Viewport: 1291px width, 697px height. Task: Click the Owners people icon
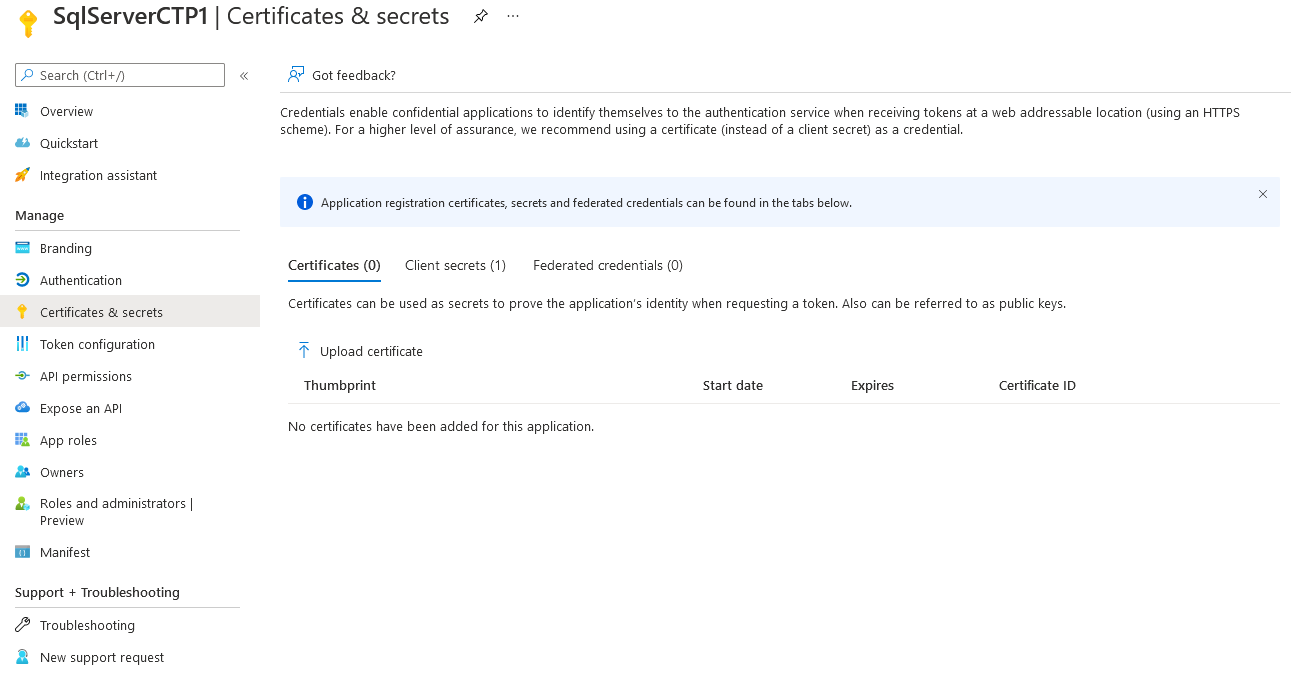pos(22,472)
